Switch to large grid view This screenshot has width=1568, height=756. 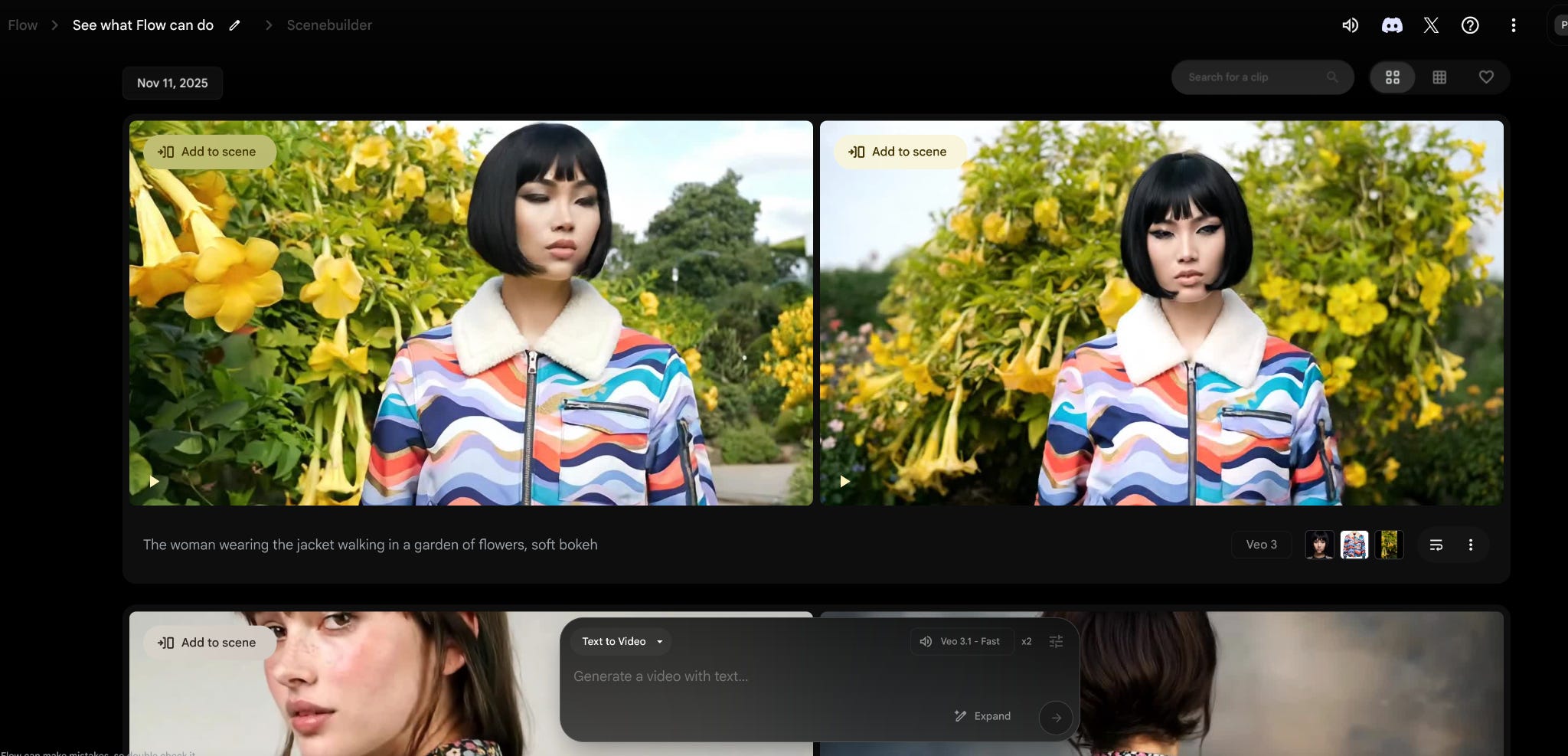pos(1393,77)
